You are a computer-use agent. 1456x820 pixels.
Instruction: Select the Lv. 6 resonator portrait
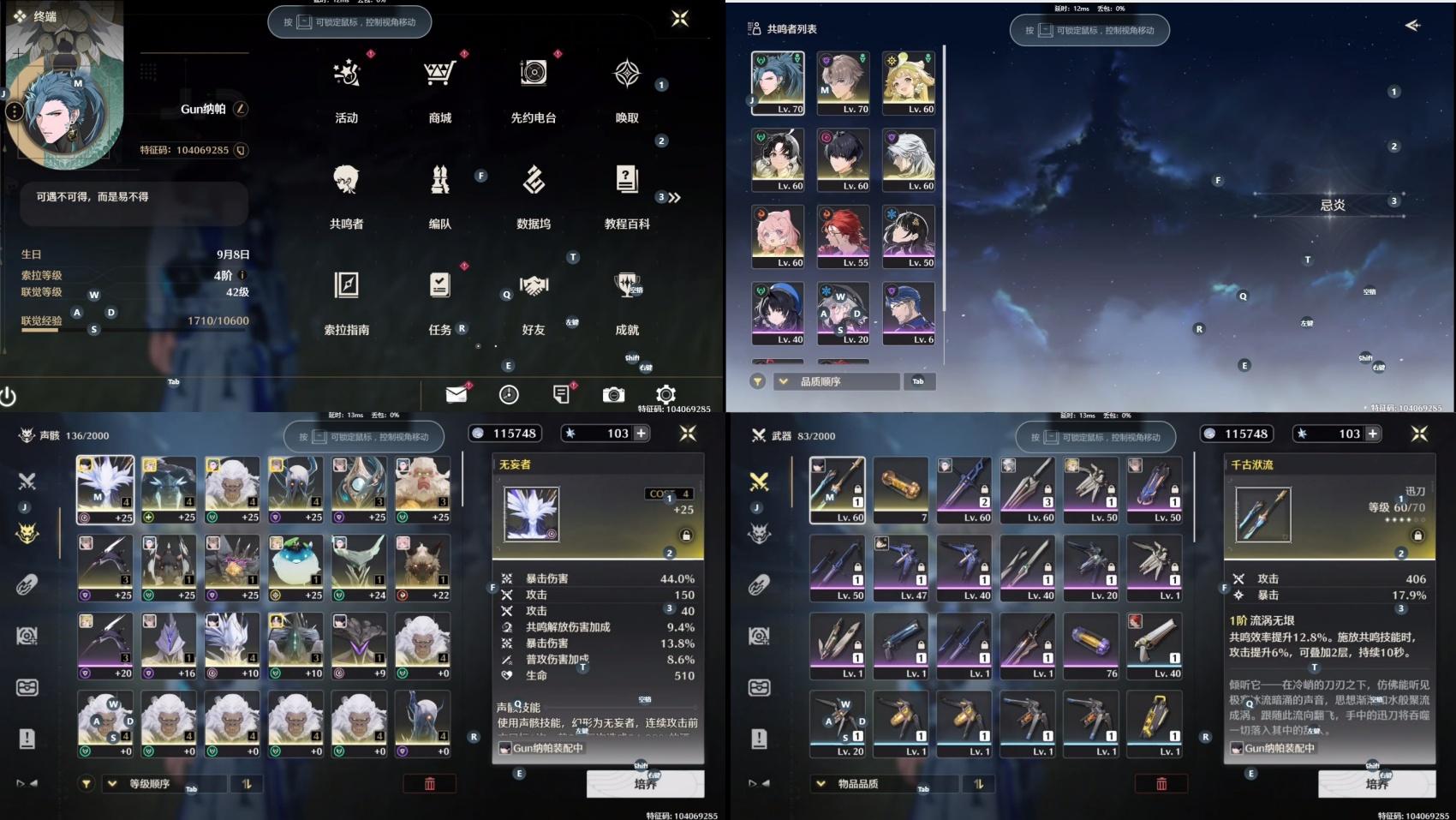tap(909, 314)
